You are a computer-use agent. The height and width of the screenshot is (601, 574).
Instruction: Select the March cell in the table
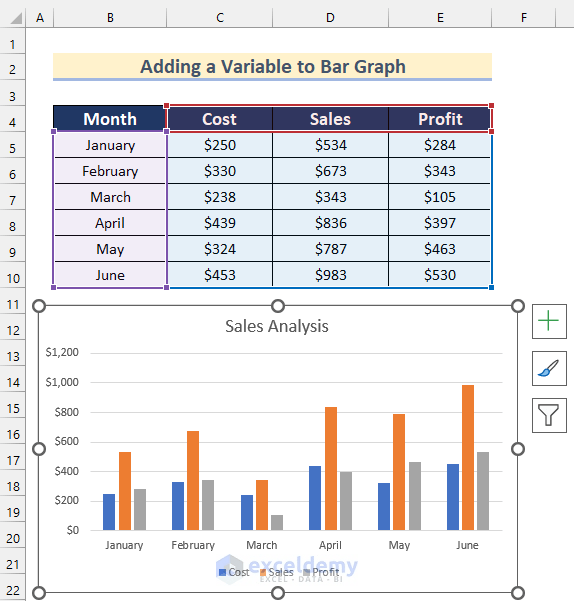110,197
